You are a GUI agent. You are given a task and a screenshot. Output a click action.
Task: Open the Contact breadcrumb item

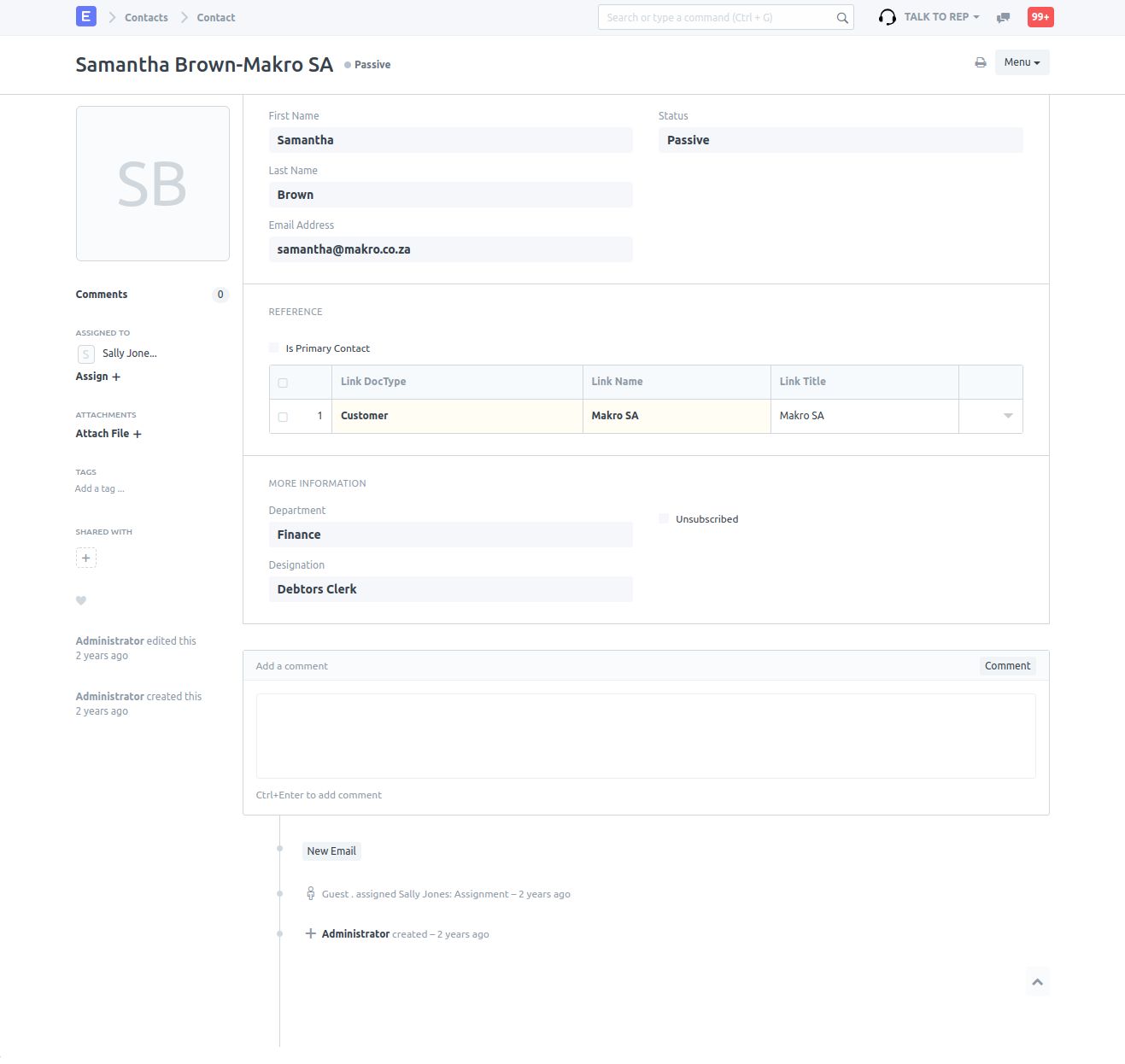pos(216,17)
